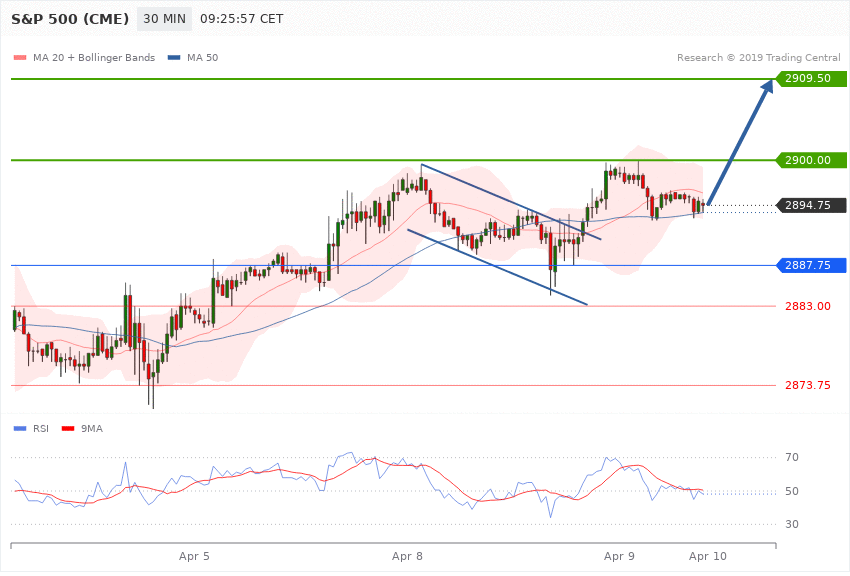This screenshot has height=576, width=850.
Task: Click the RSI 70 level label
Action: coord(792,457)
